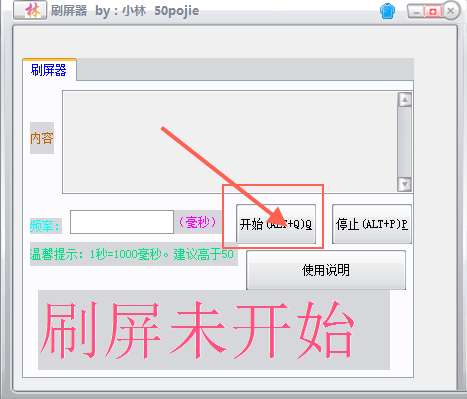Click the content box scroll-up arrow
This screenshot has height=399, width=467.
405,100
